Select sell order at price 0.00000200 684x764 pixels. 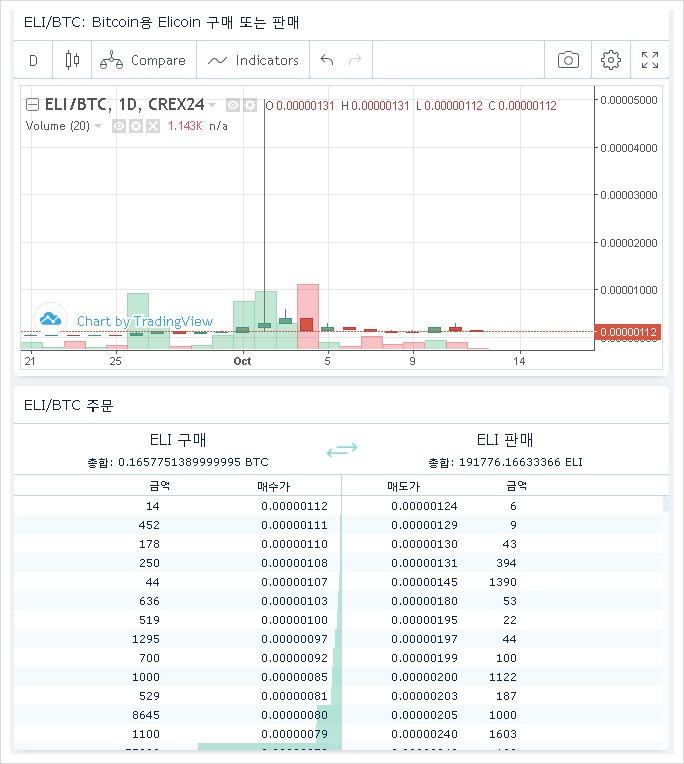pos(502,677)
